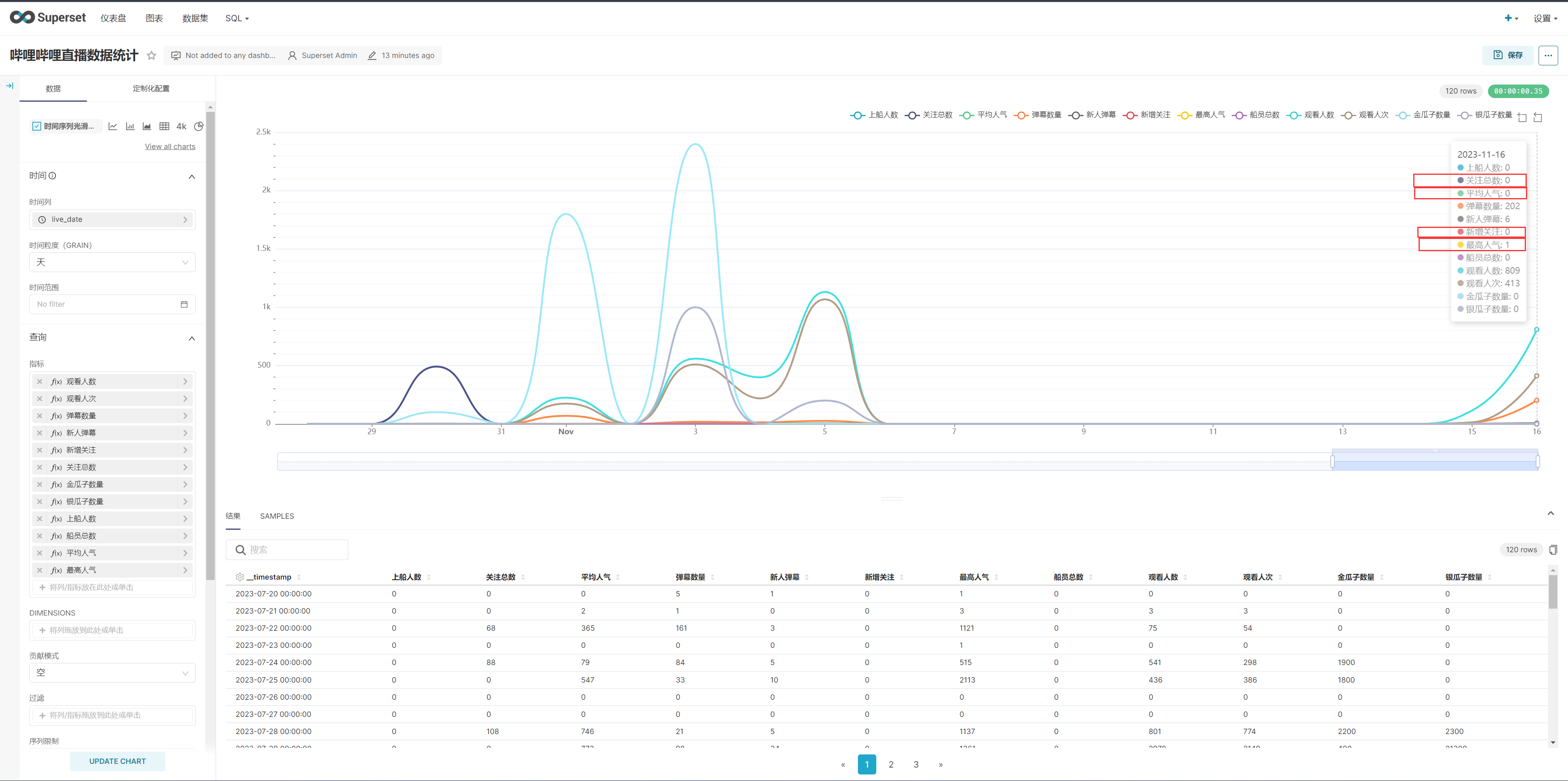Toggle 弹幕数量 series in chart legend
Viewport: 1568px width, 781px height.
click(1038, 114)
